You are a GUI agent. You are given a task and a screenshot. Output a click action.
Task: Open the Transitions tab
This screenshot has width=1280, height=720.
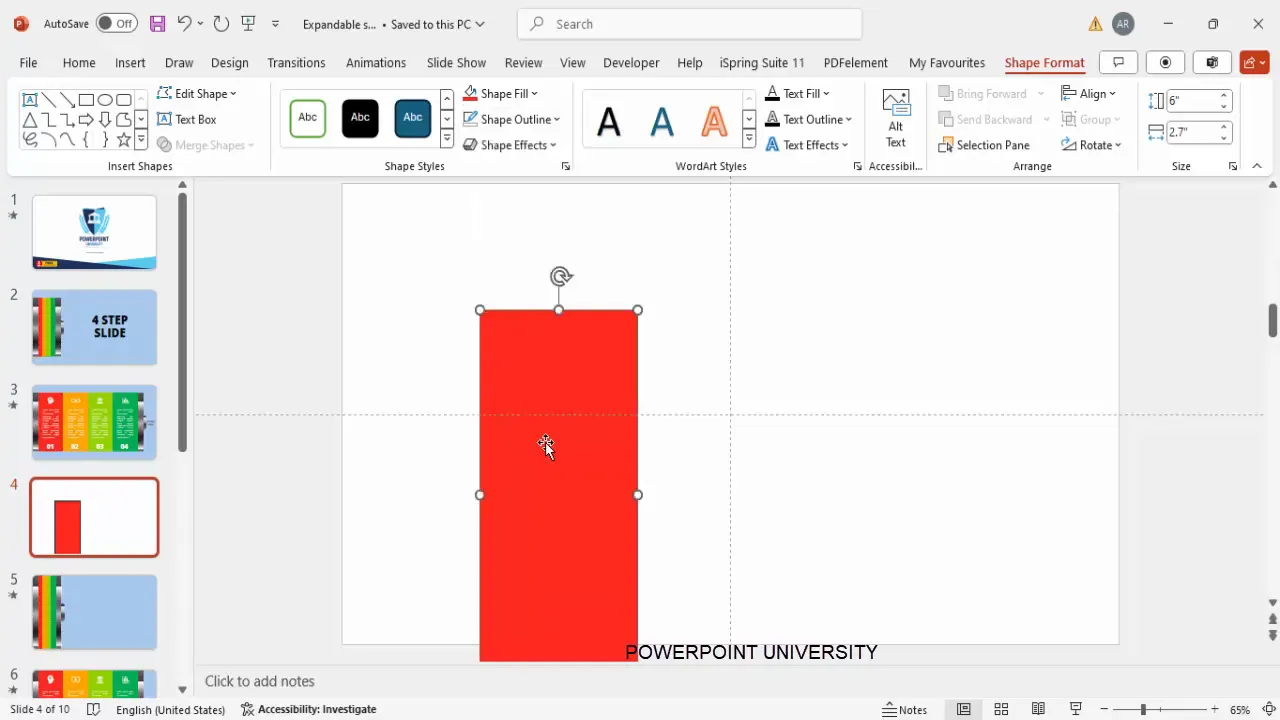coord(296,62)
